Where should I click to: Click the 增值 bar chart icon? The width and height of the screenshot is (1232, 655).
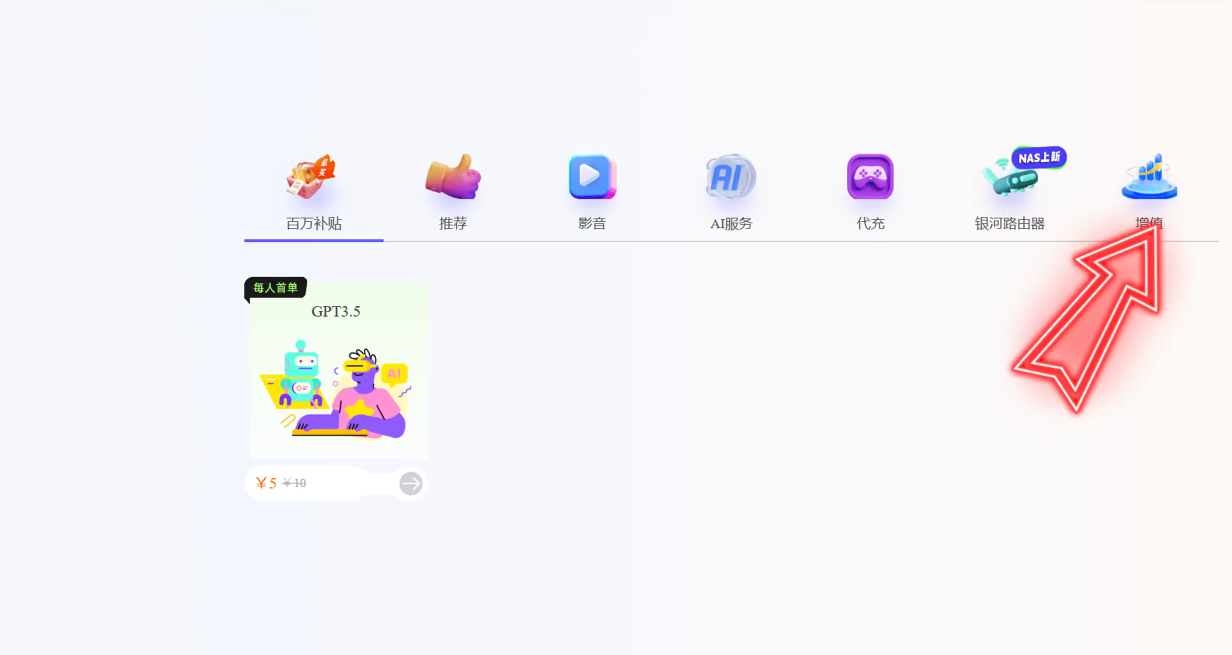pyautogui.click(x=1149, y=177)
